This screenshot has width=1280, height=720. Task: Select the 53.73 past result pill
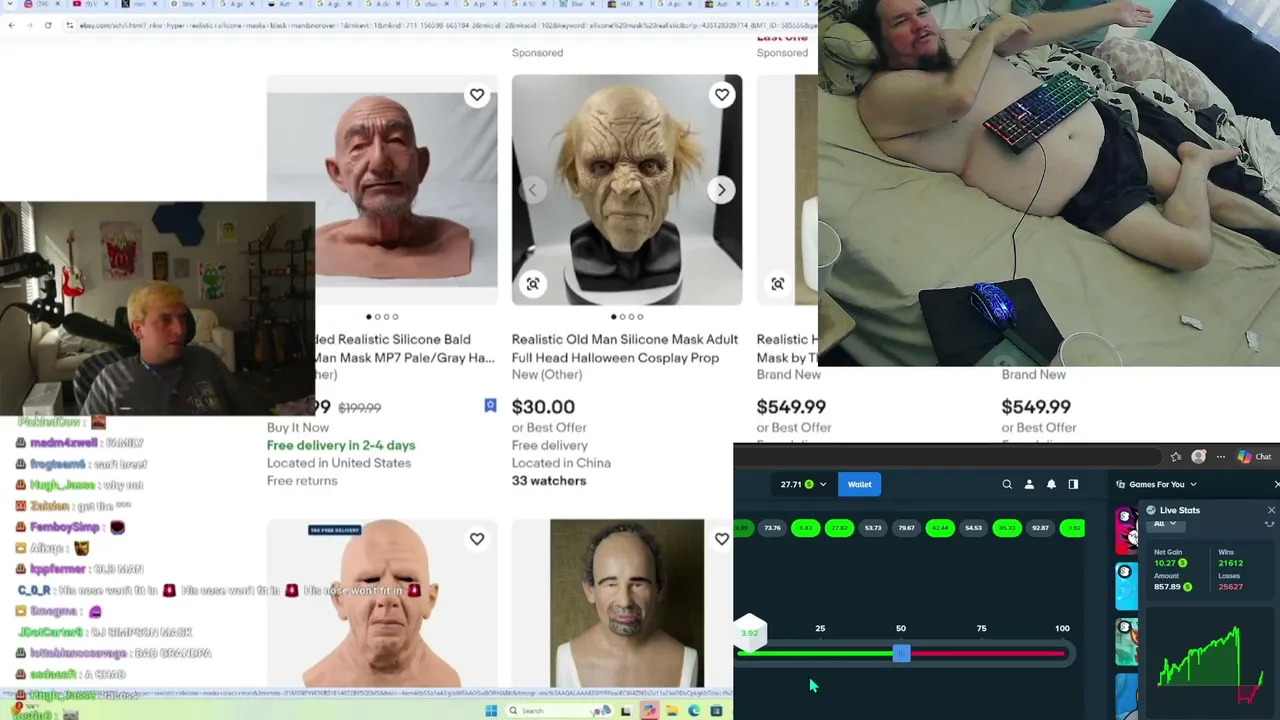click(873, 528)
